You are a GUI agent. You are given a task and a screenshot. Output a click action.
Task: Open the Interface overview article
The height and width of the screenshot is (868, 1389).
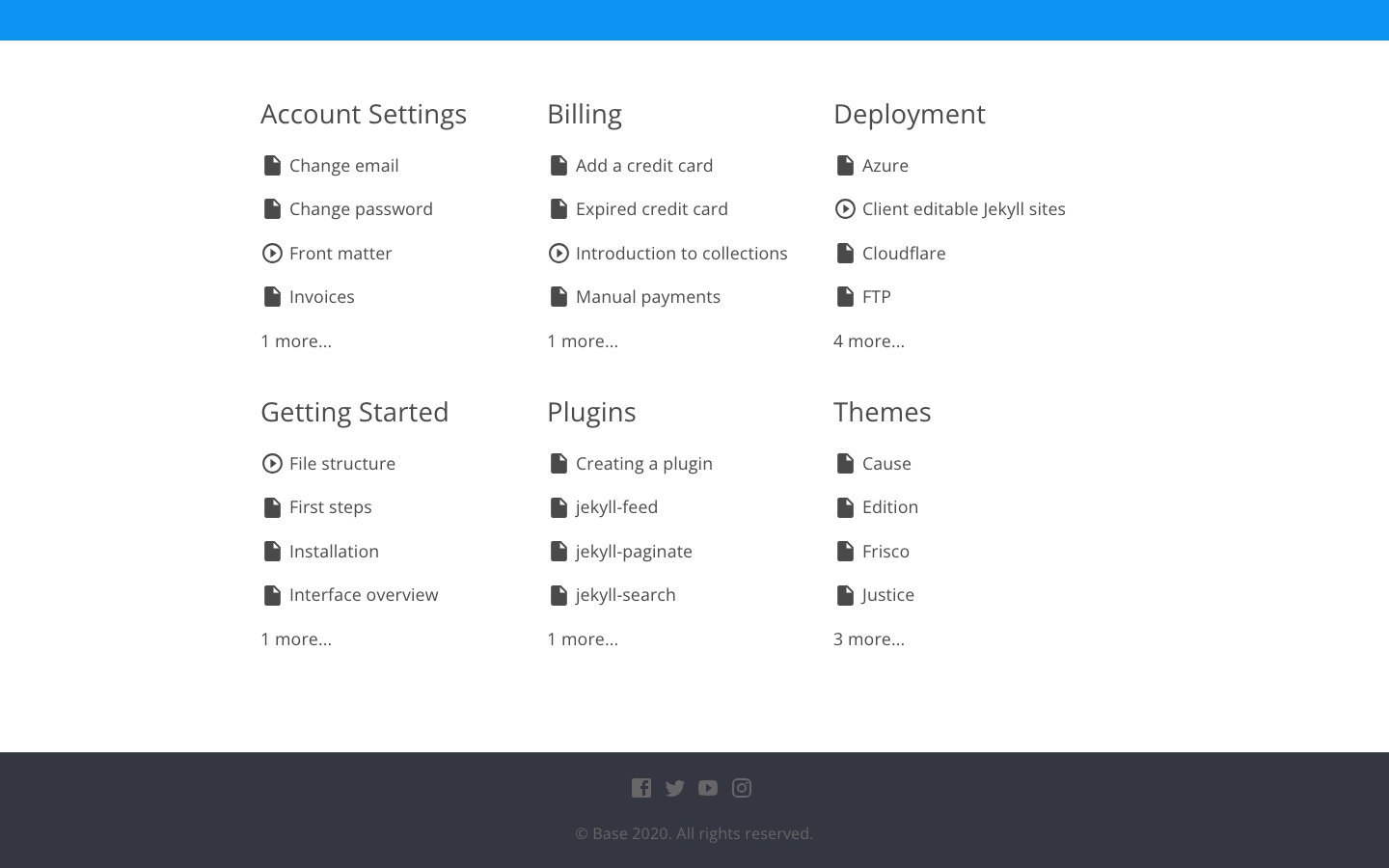point(364,595)
